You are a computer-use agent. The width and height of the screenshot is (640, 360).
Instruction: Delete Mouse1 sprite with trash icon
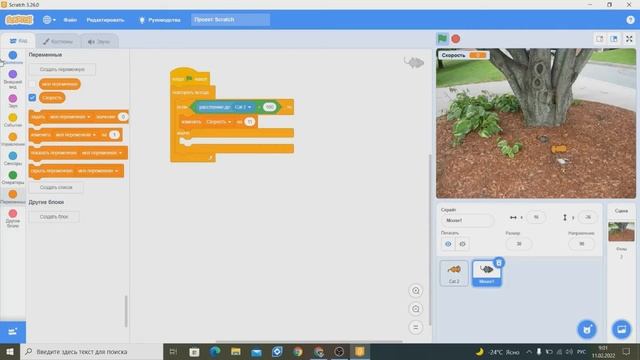[499, 262]
